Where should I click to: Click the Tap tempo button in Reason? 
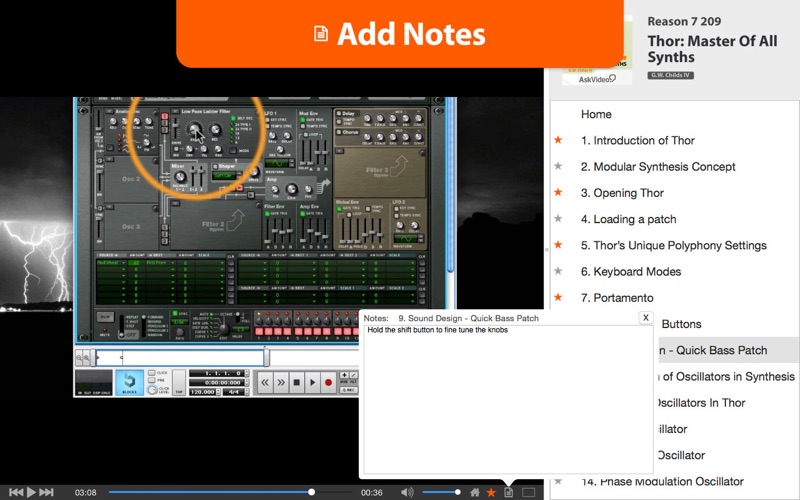coord(179,383)
